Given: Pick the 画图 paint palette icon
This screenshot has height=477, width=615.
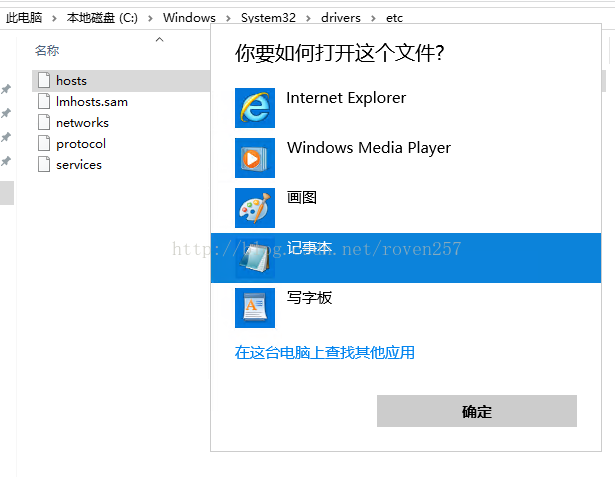Looking at the screenshot, I should [x=255, y=208].
